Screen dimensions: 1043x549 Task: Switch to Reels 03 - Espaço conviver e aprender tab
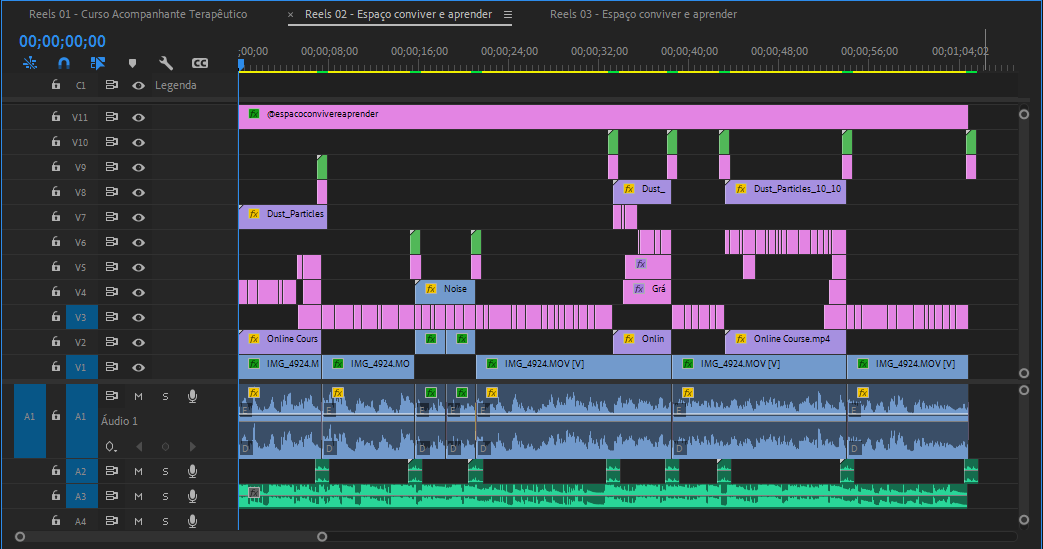(x=643, y=14)
